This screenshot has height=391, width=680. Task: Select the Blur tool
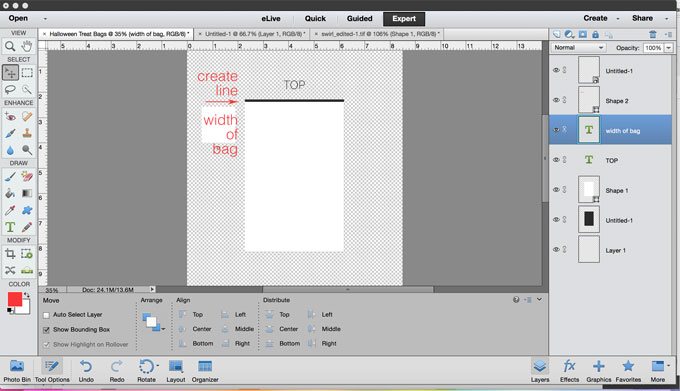coord(10,150)
